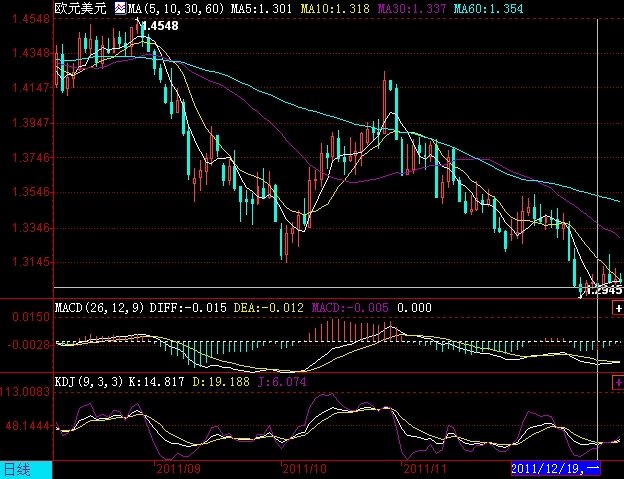Click the 0.0150 MACD axis label
The width and height of the screenshot is (624, 479).
(31, 317)
